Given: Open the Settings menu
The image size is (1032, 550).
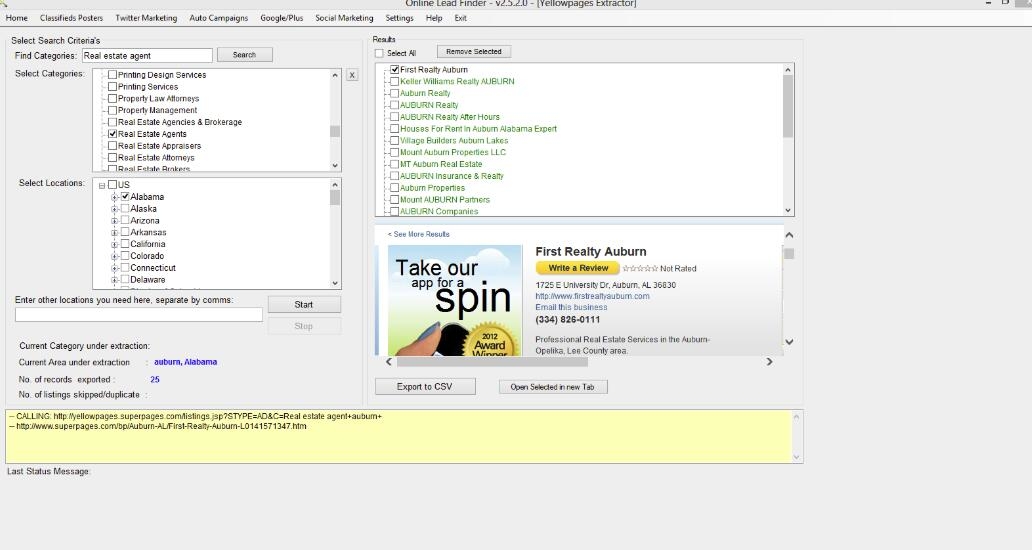Looking at the screenshot, I should pyautogui.click(x=399, y=18).
